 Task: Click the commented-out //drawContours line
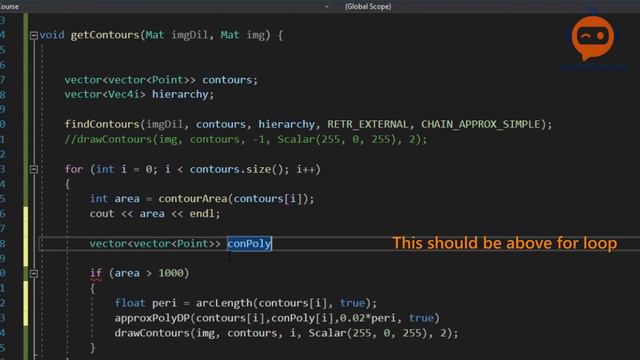246,139
